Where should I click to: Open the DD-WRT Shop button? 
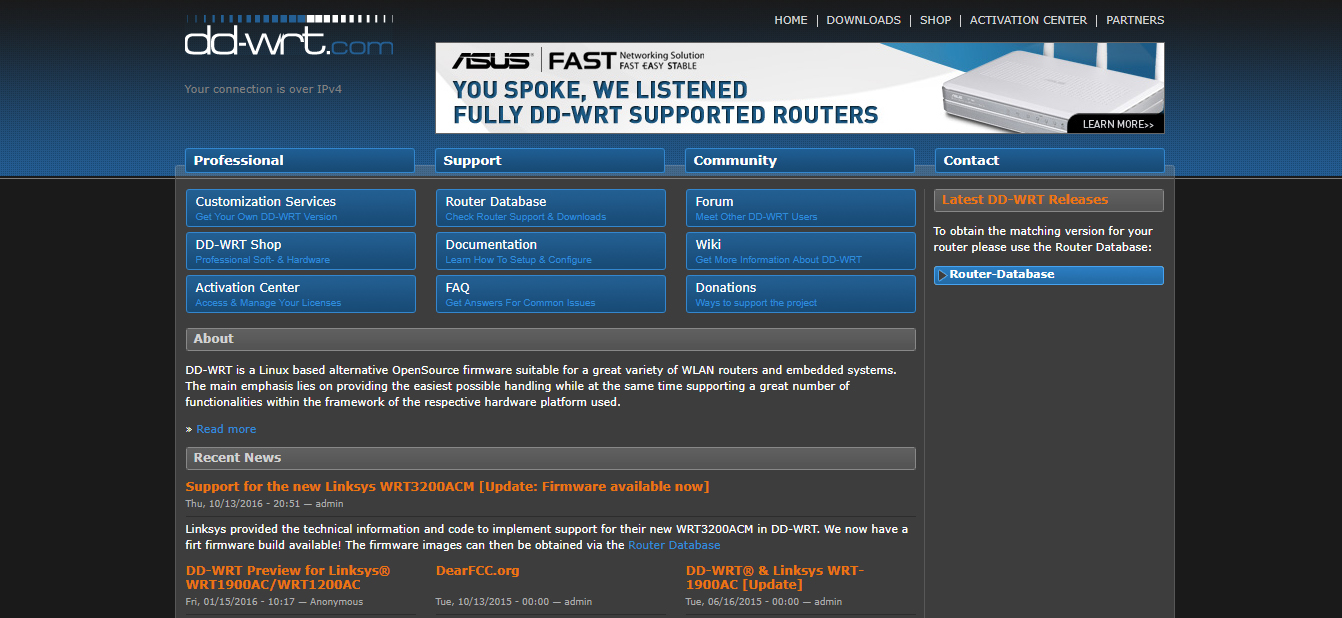point(301,251)
